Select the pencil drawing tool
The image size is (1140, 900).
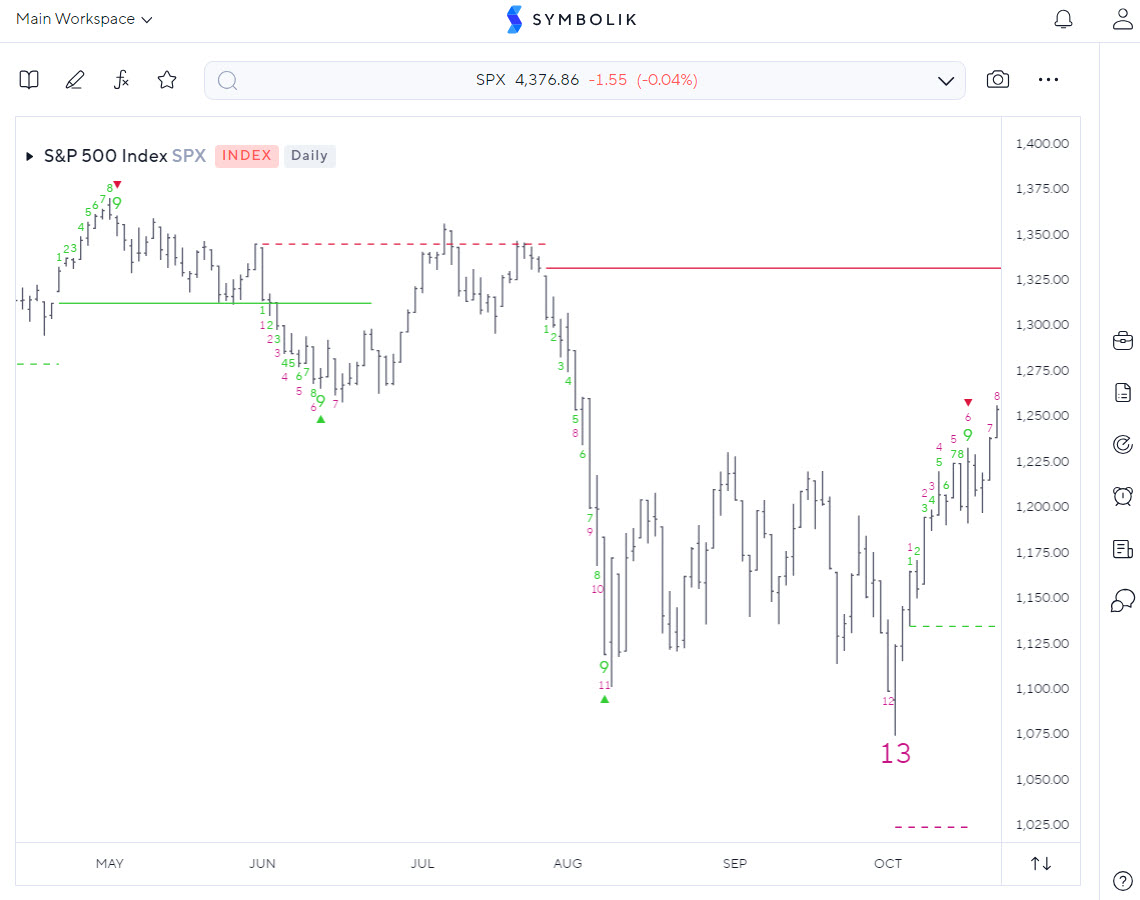tap(75, 80)
